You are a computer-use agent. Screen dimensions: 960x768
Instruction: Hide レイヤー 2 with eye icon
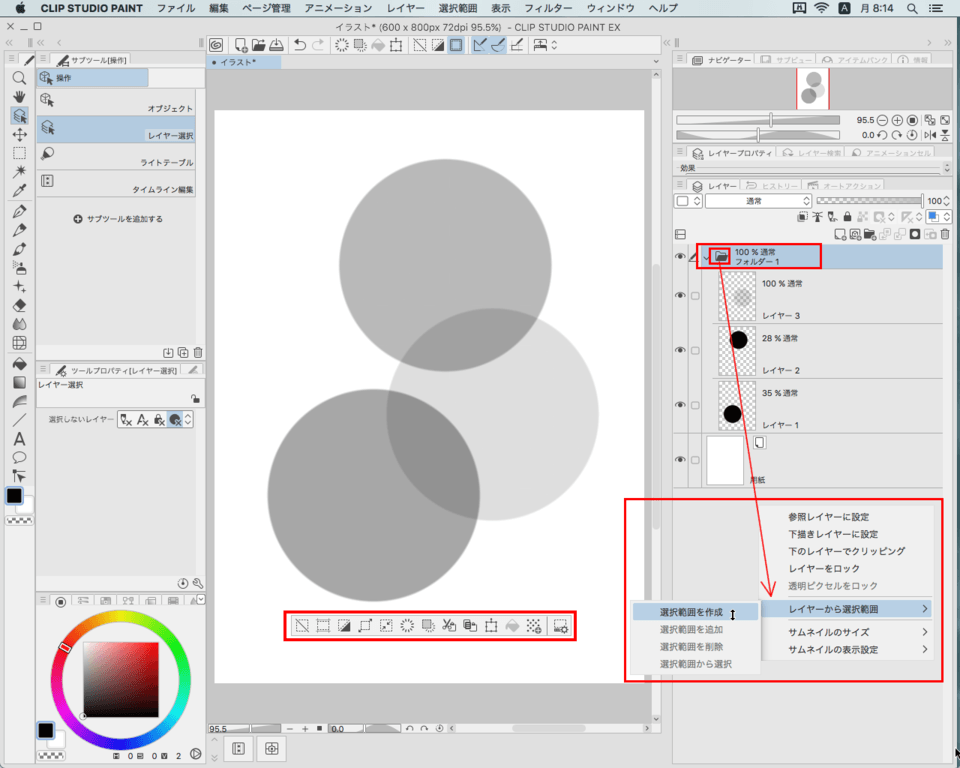(680, 350)
